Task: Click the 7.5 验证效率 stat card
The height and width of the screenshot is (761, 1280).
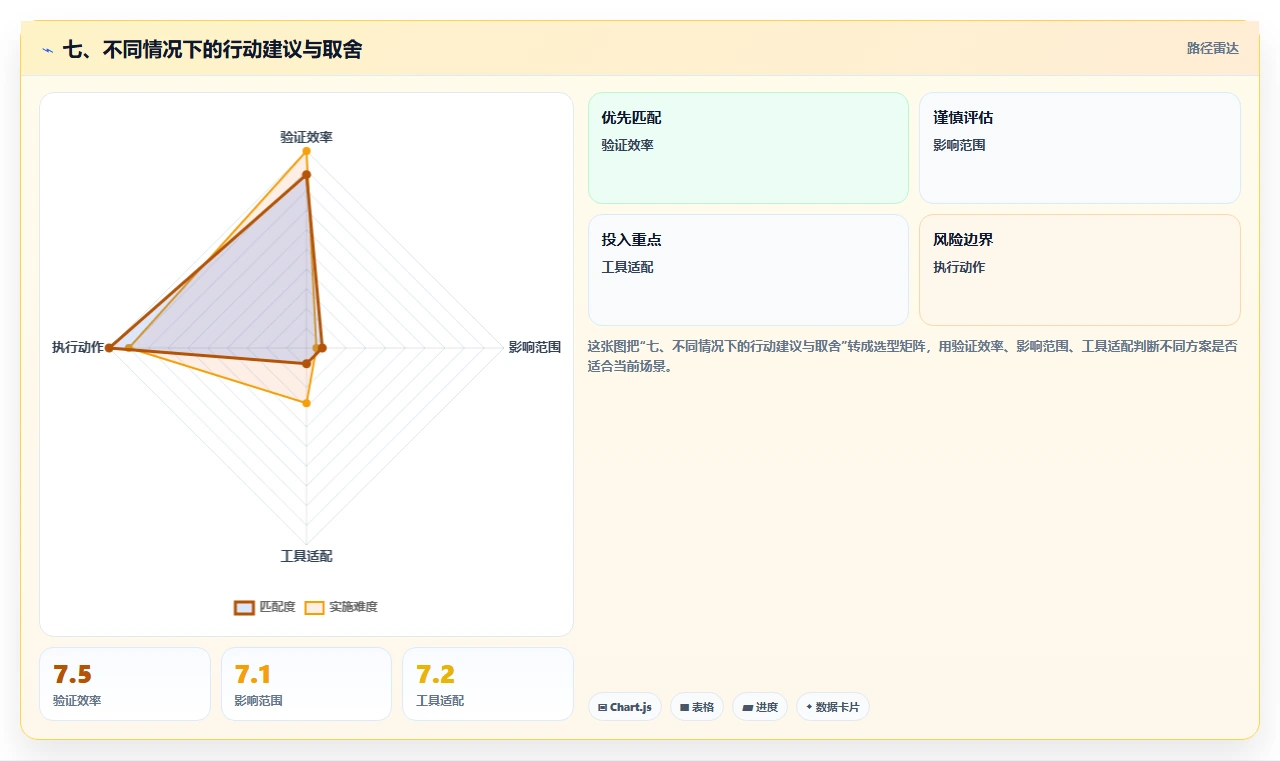Action: pos(125,684)
